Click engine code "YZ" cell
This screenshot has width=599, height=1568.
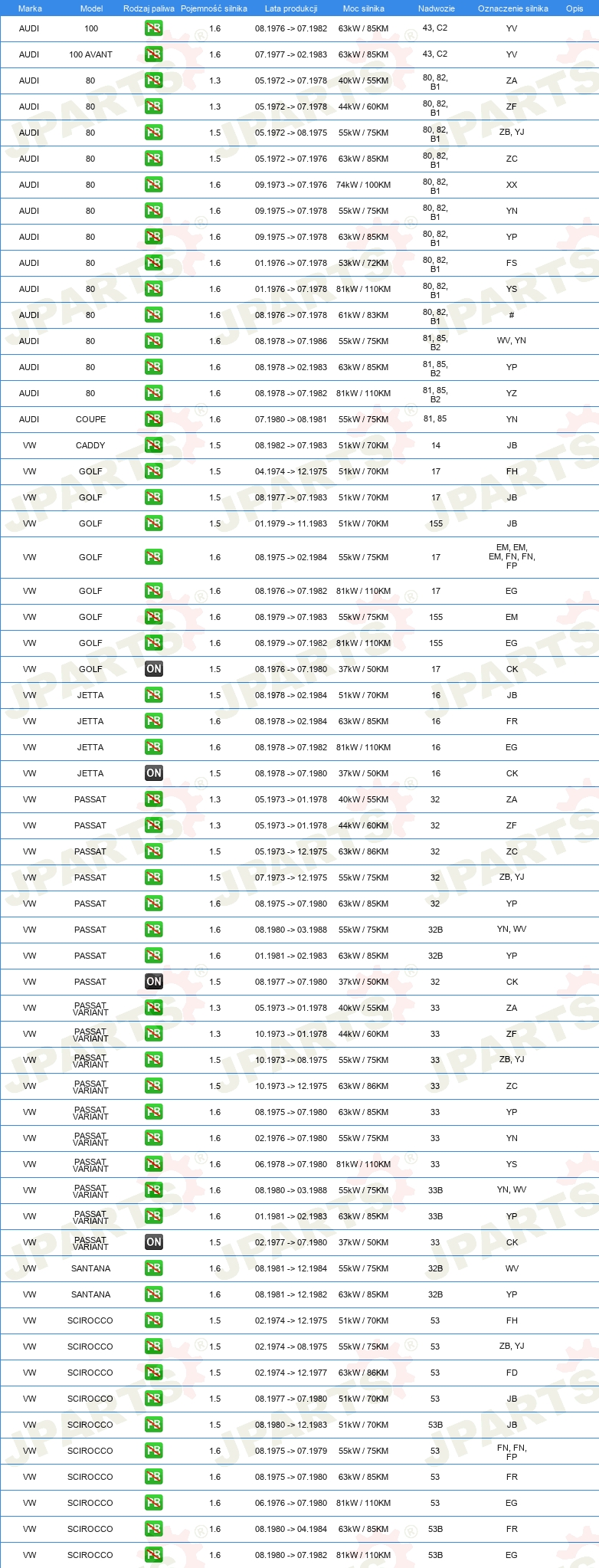(x=512, y=393)
